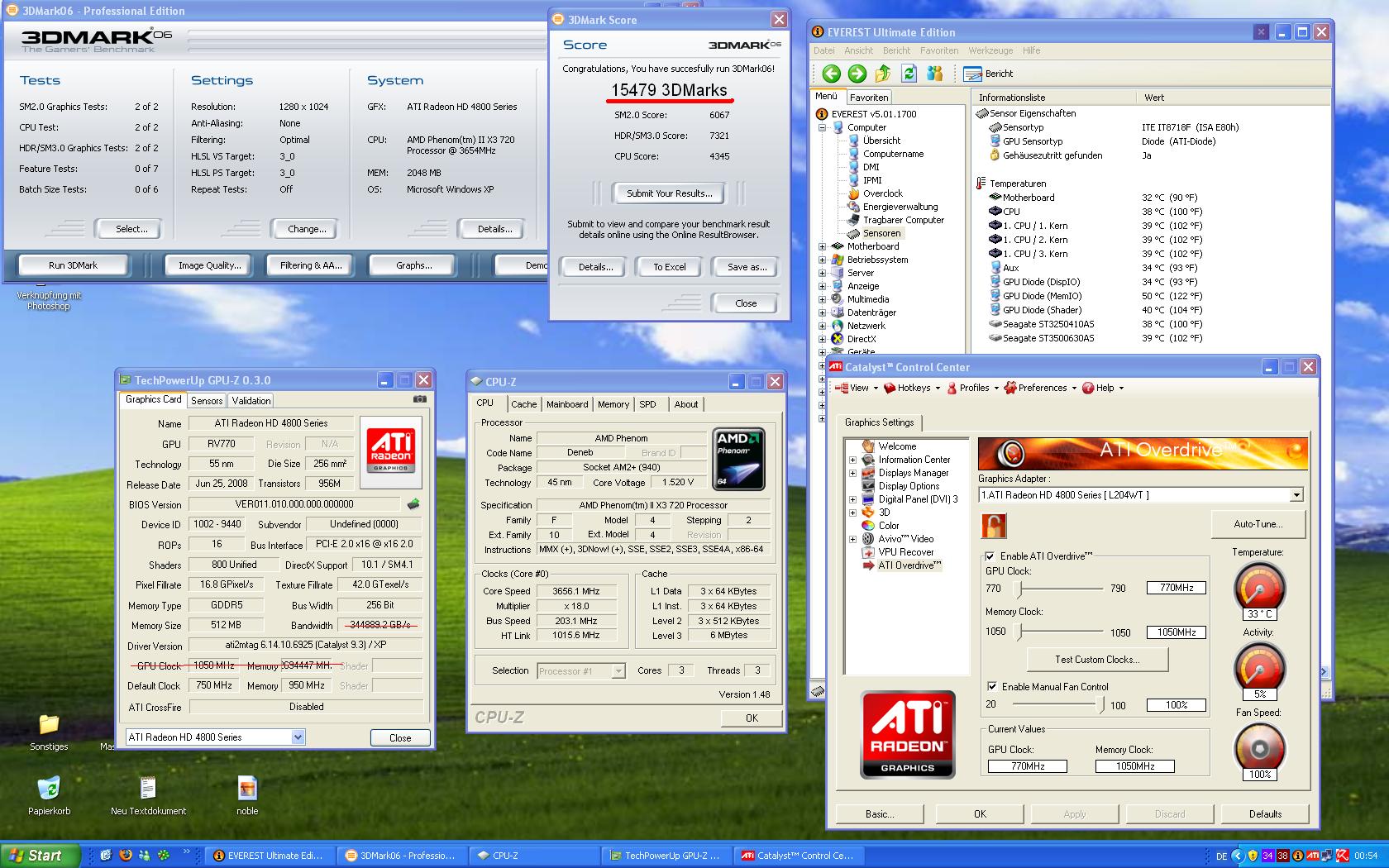This screenshot has width=1389, height=868.
Task: Click the EVEREST green forward arrow
Action: pos(857,74)
